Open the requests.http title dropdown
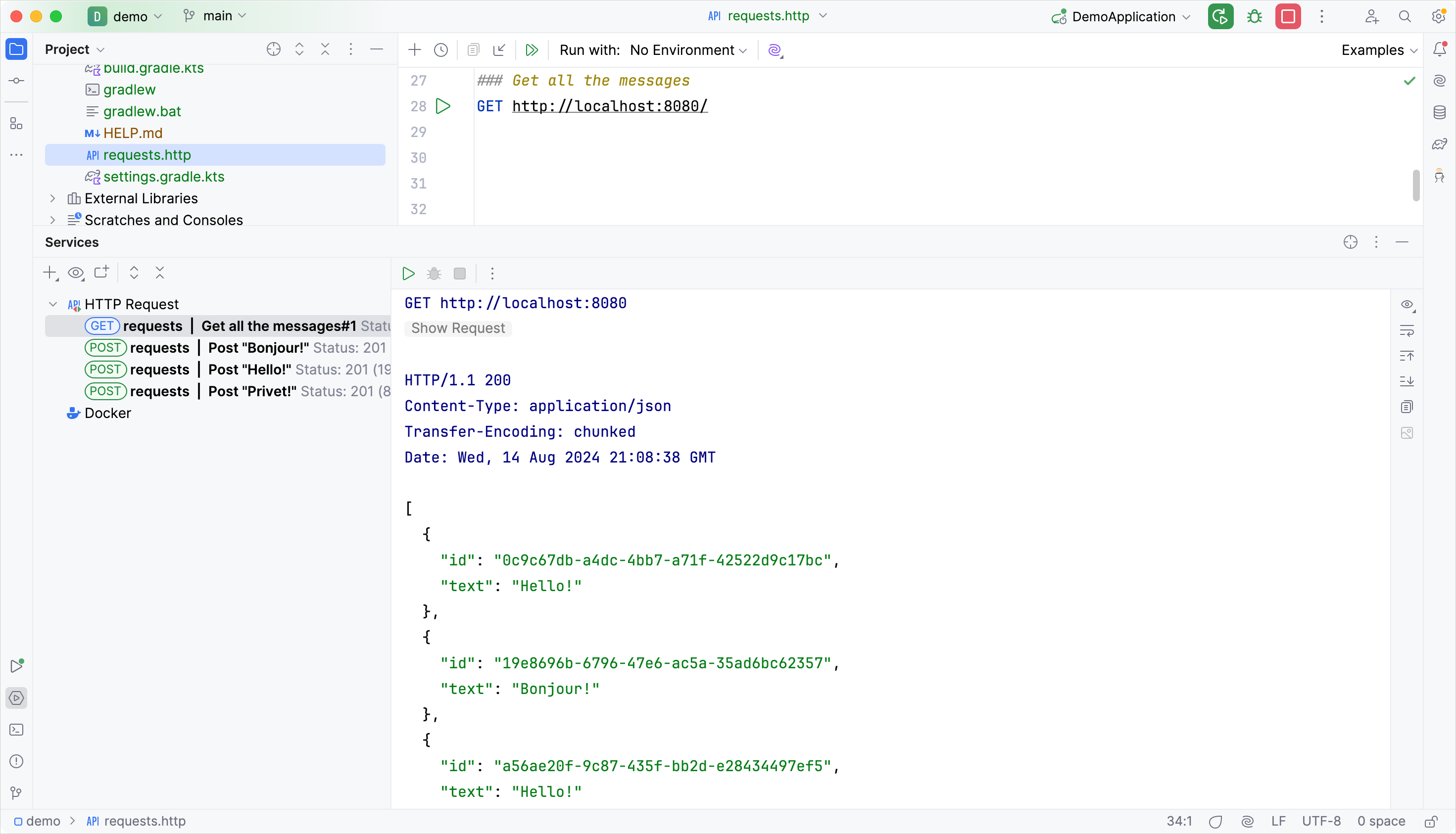This screenshot has height=834, width=1456. point(768,16)
